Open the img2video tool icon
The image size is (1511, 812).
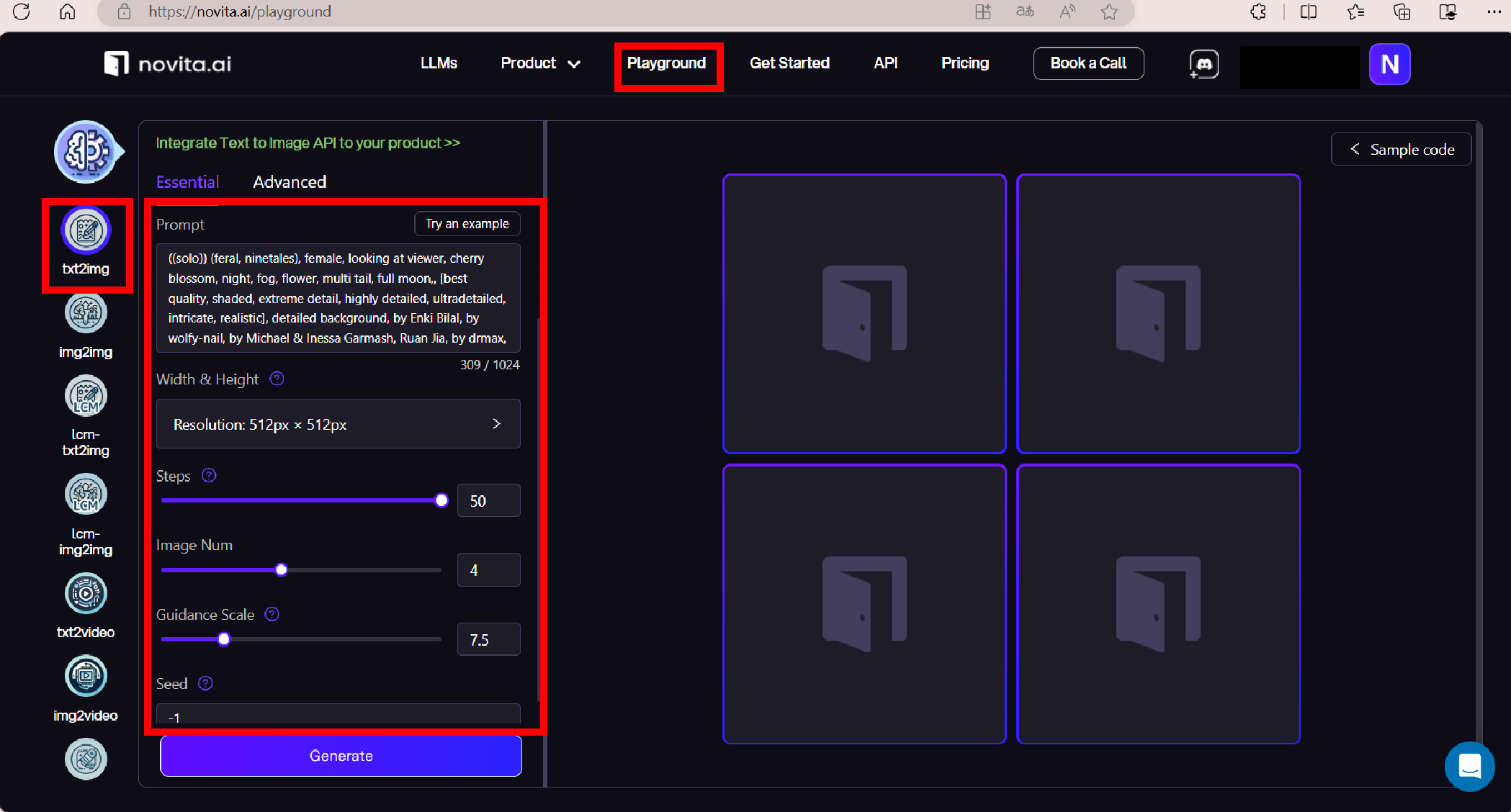(x=86, y=676)
